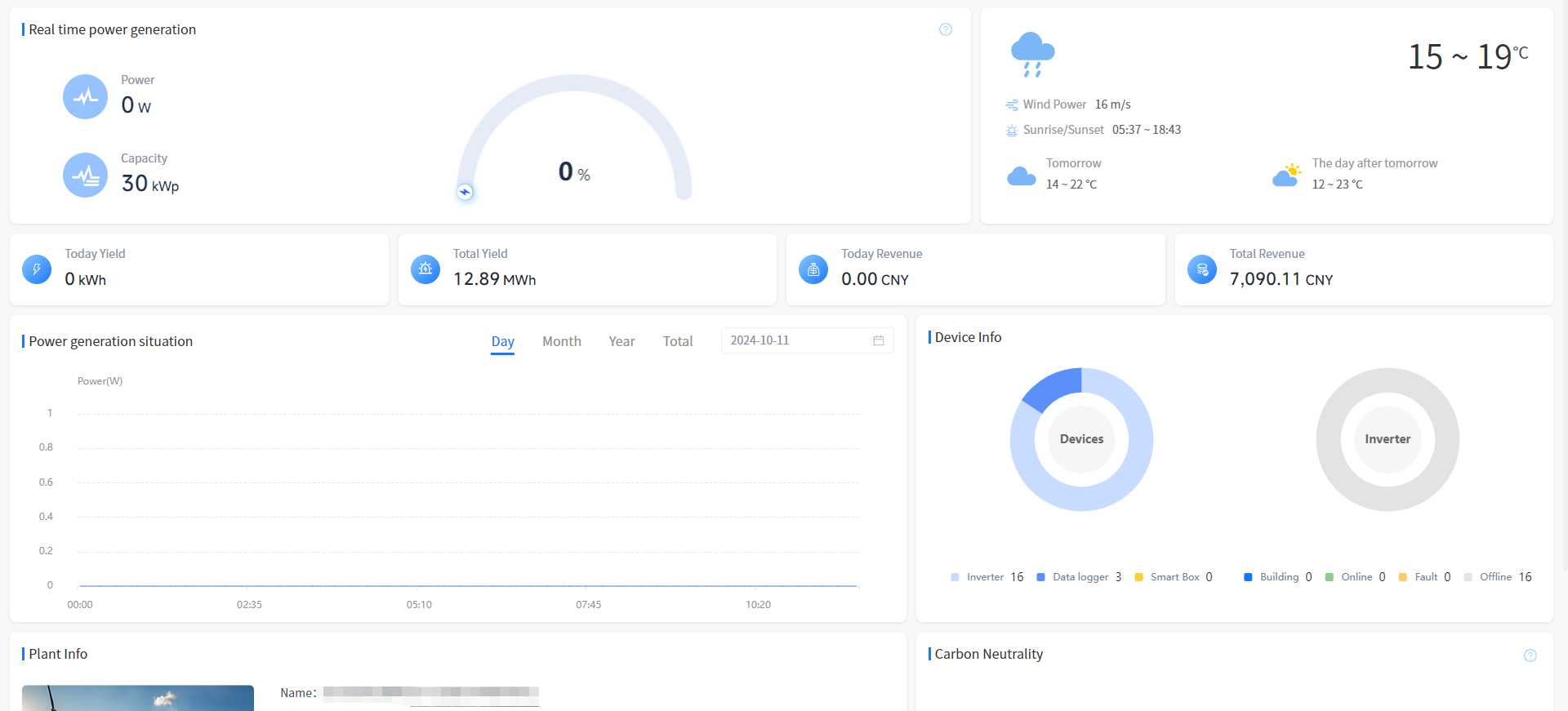1568x711 pixels.
Task: Open the calendar date picker icon
Action: (x=879, y=340)
